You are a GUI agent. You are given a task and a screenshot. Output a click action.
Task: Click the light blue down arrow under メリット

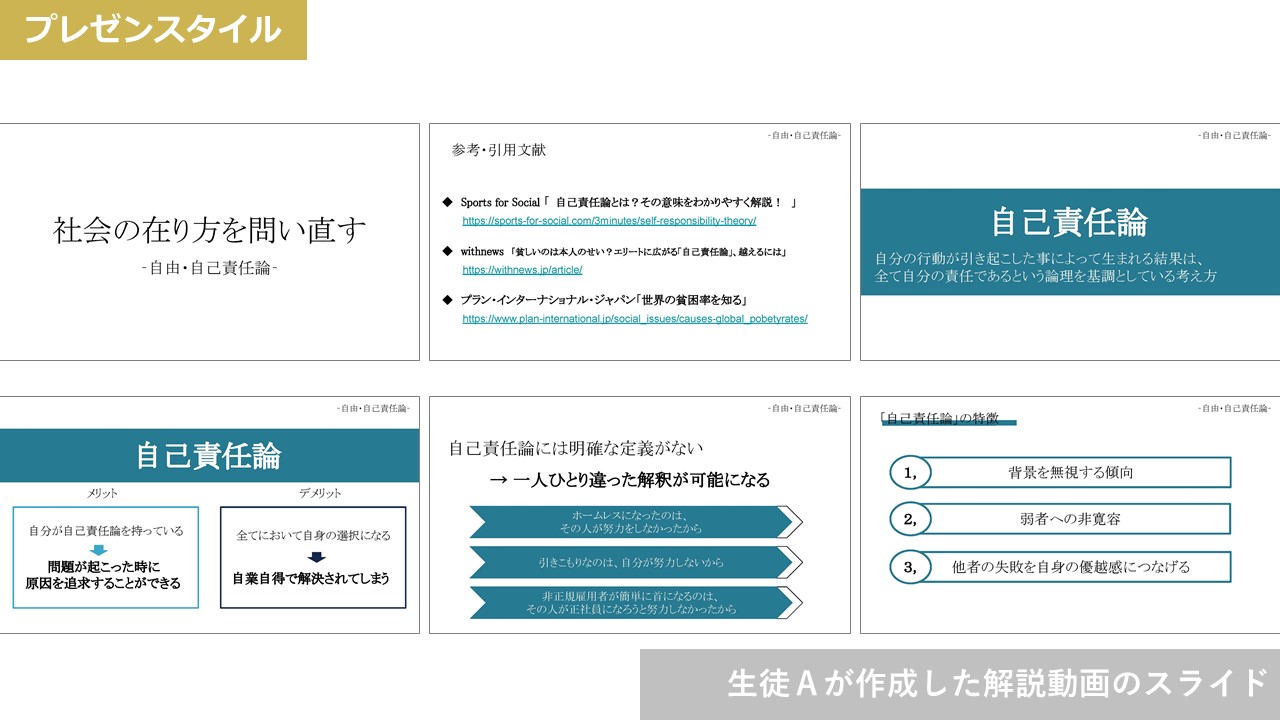point(98,550)
